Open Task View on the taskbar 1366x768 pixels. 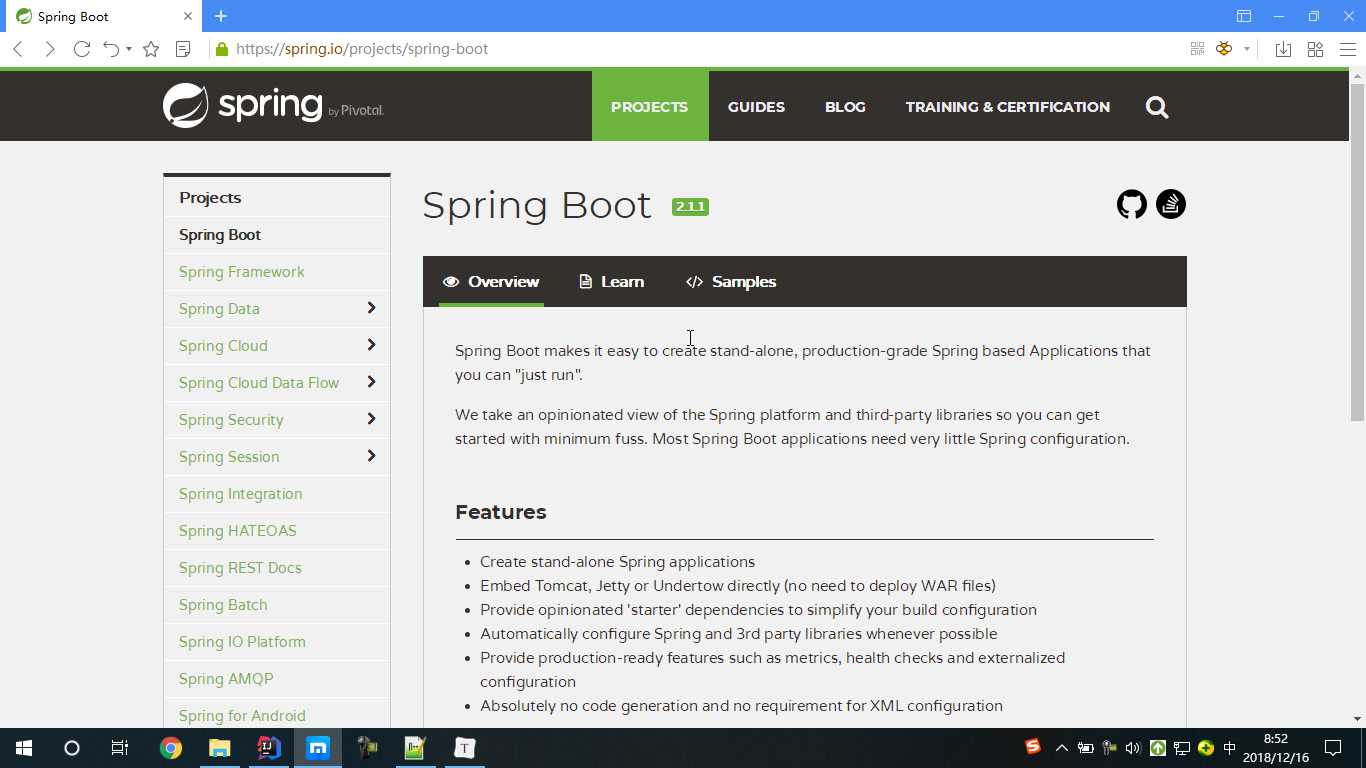click(x=119, y=748)
